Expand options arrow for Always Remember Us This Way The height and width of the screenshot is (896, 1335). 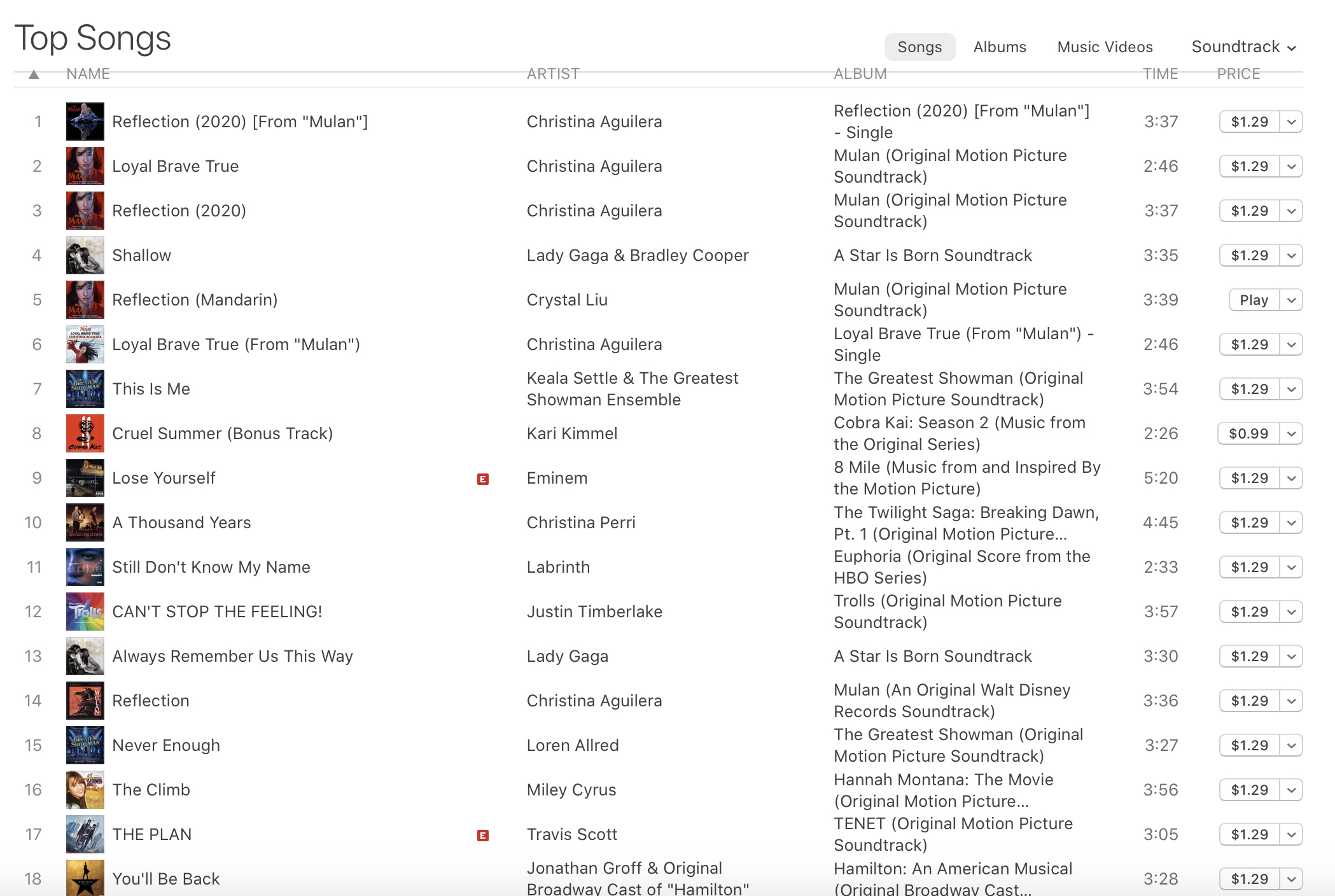point(1291,656)
